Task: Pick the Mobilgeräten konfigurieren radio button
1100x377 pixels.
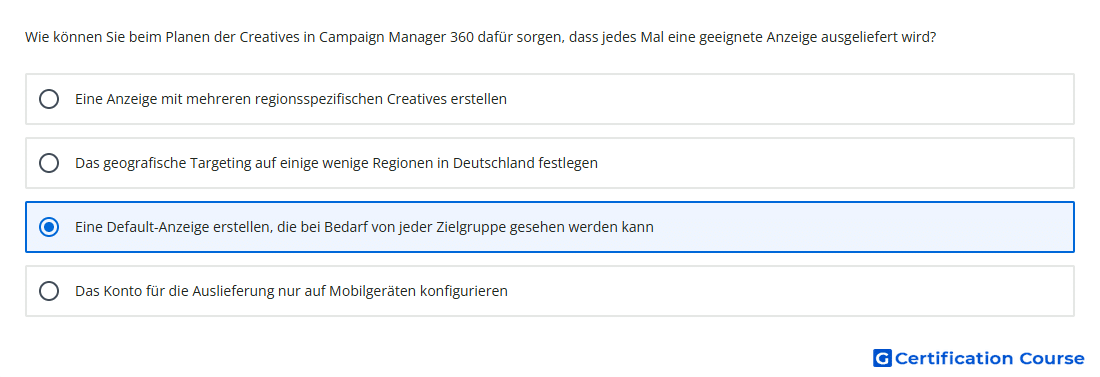Action: tap(49, 291)
